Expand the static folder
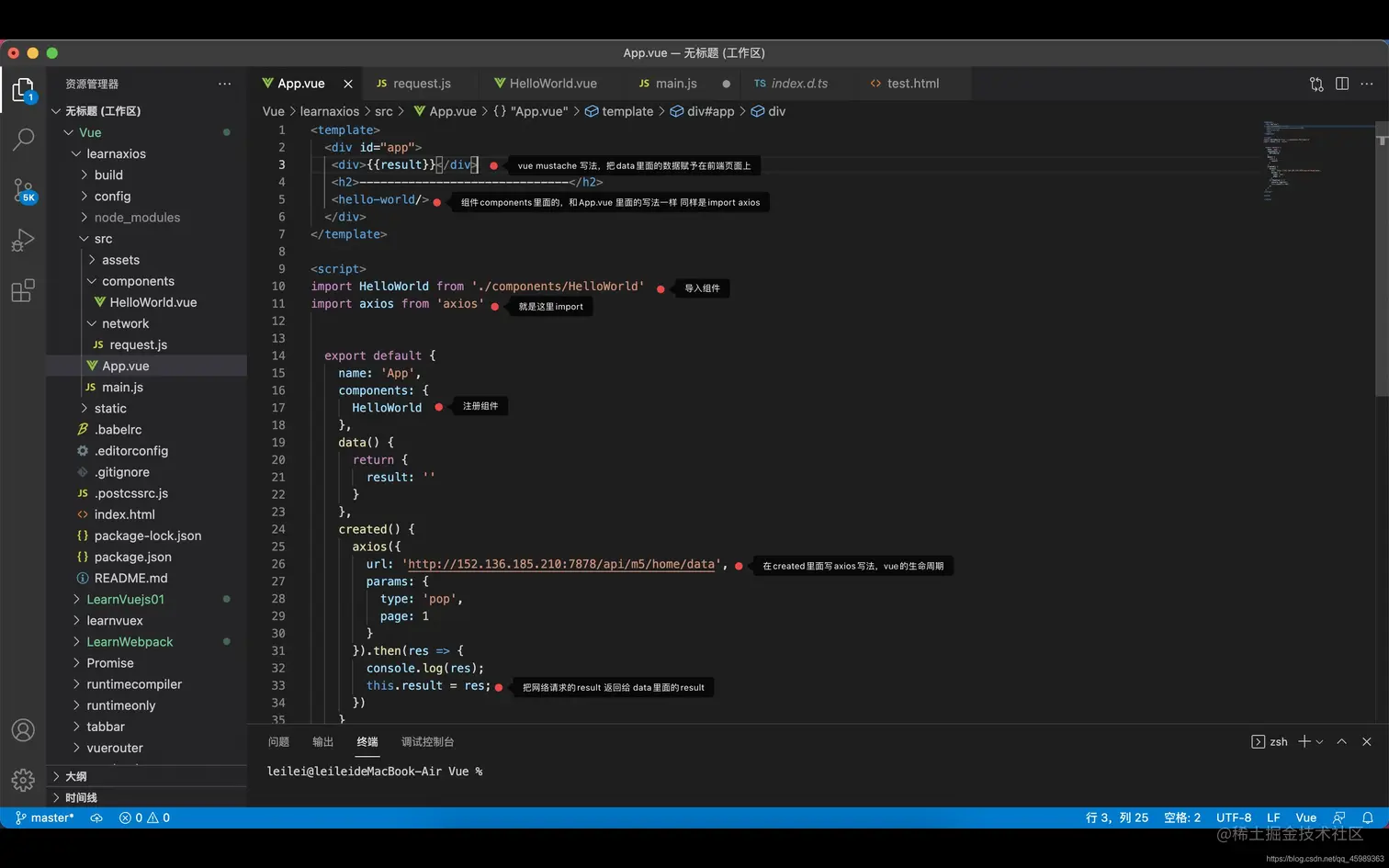 (147, 408)
